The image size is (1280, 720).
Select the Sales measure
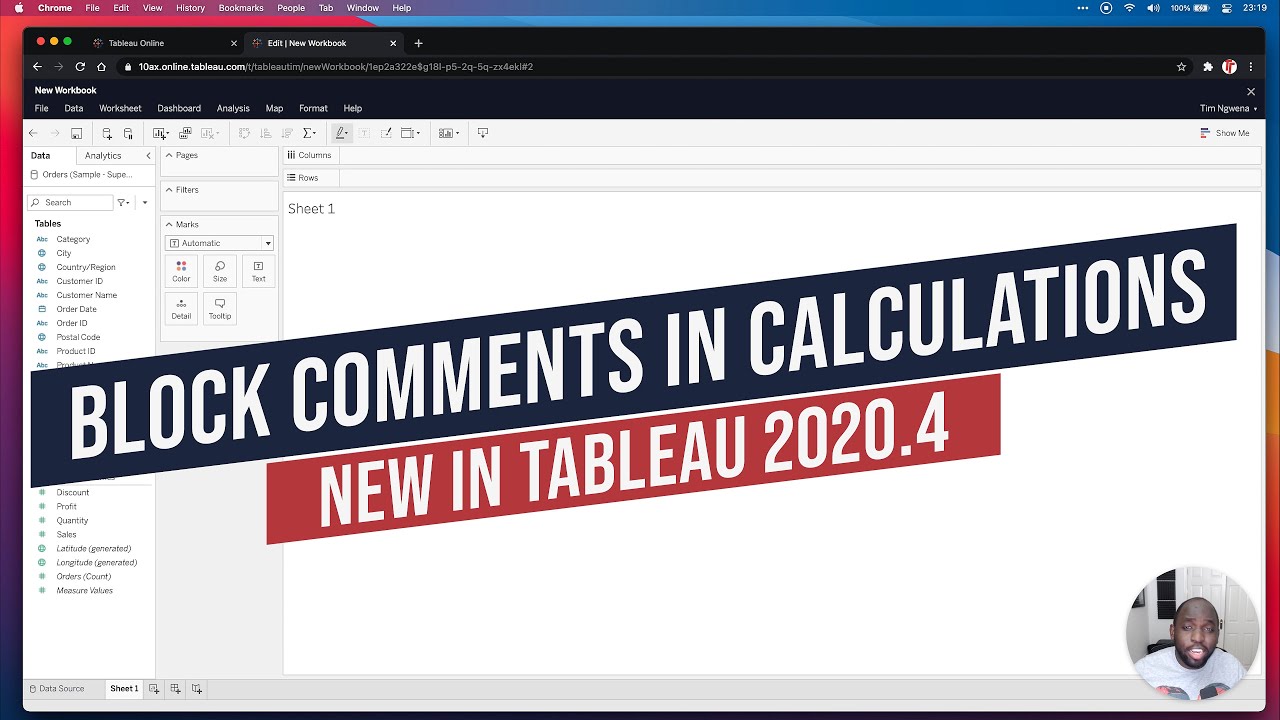click(x=66, y=535)
